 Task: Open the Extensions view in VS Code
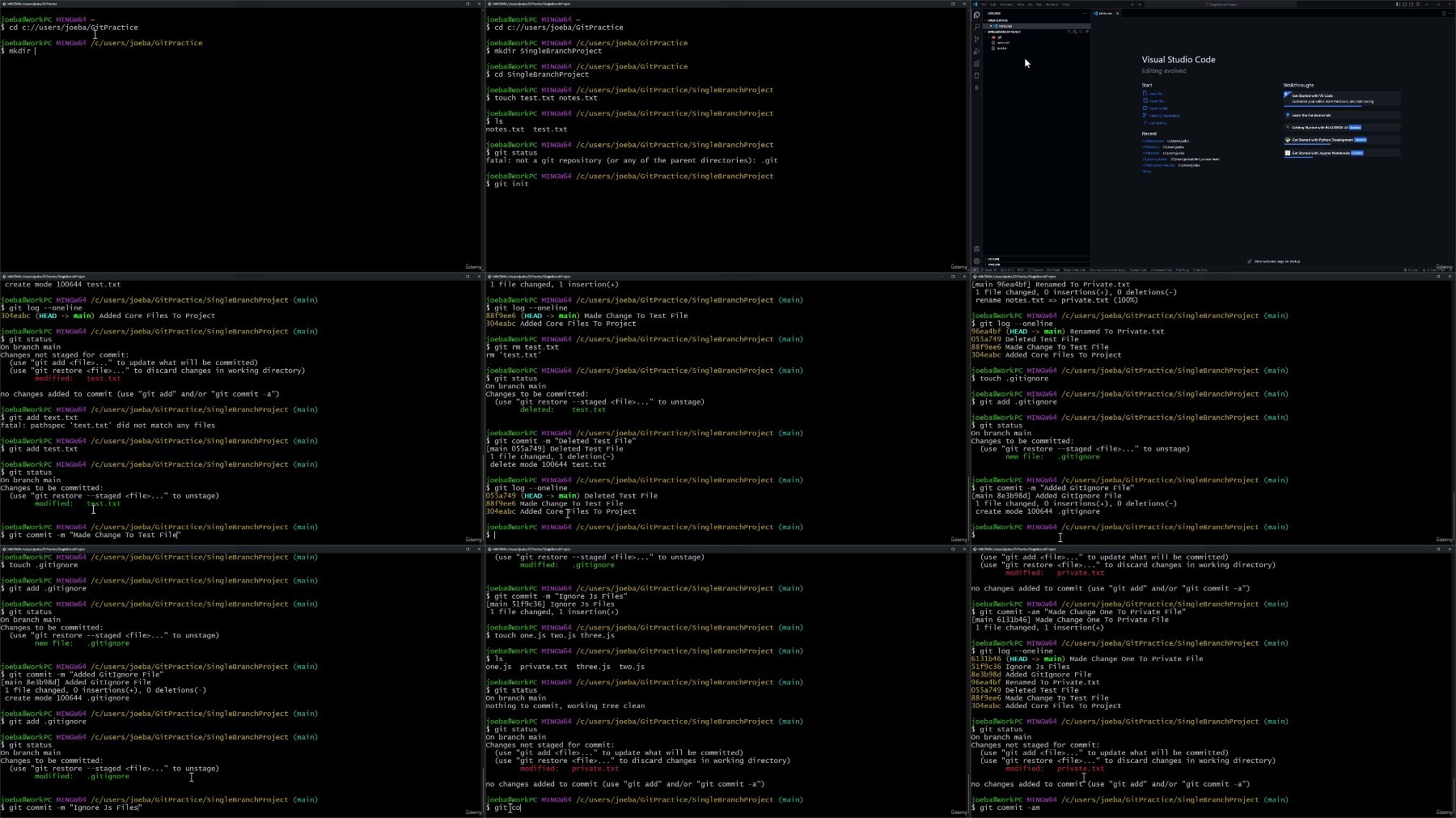coord(976,63)
